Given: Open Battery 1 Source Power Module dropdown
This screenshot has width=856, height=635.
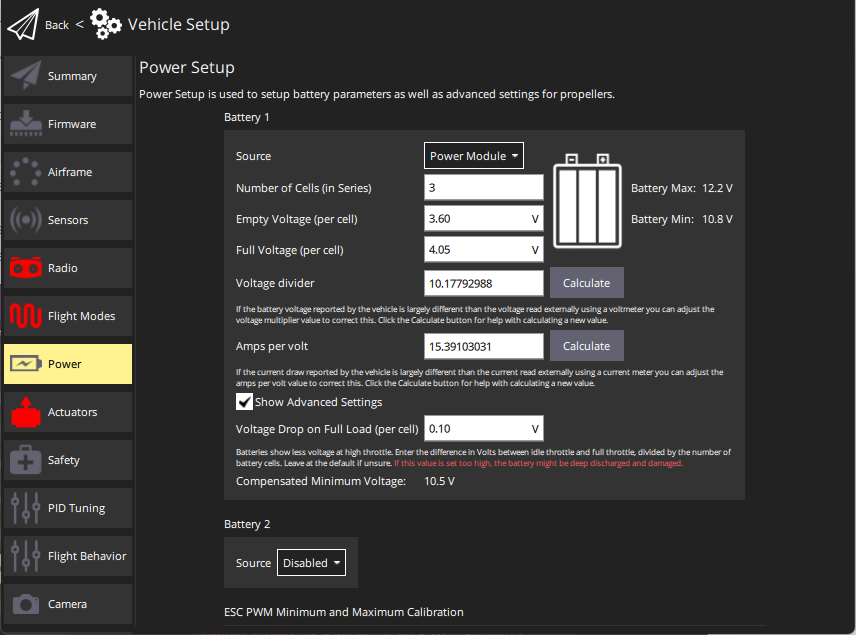Looking at the screenshot, I should (x=474, y=156).
